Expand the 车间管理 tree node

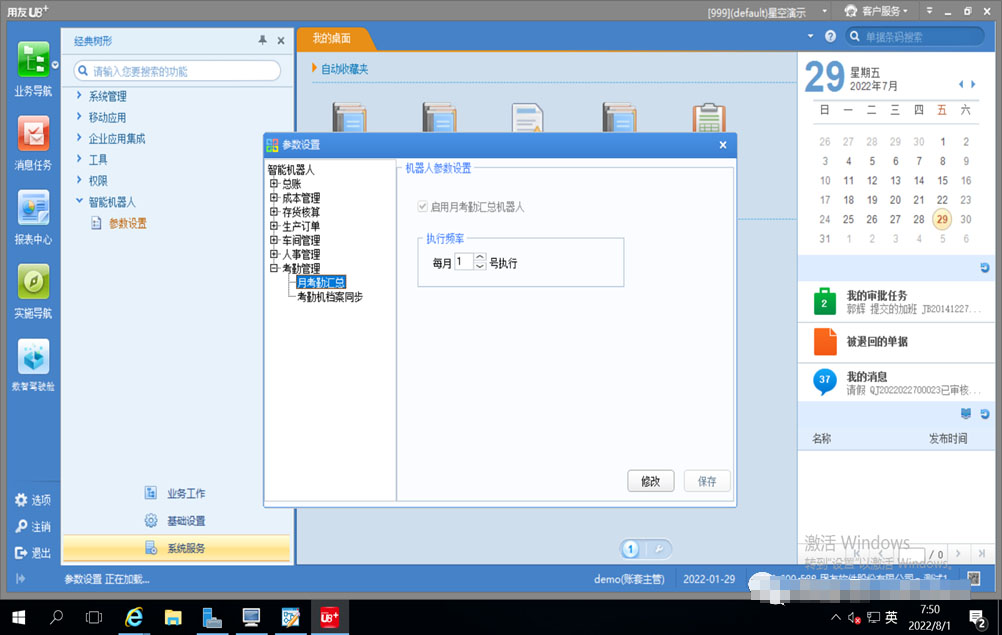[274, 240]
